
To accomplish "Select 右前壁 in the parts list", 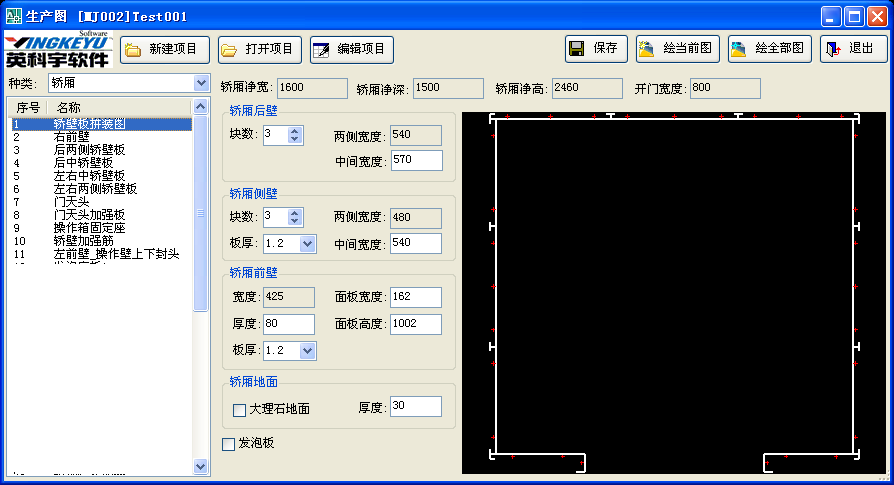I will (72, 137).
